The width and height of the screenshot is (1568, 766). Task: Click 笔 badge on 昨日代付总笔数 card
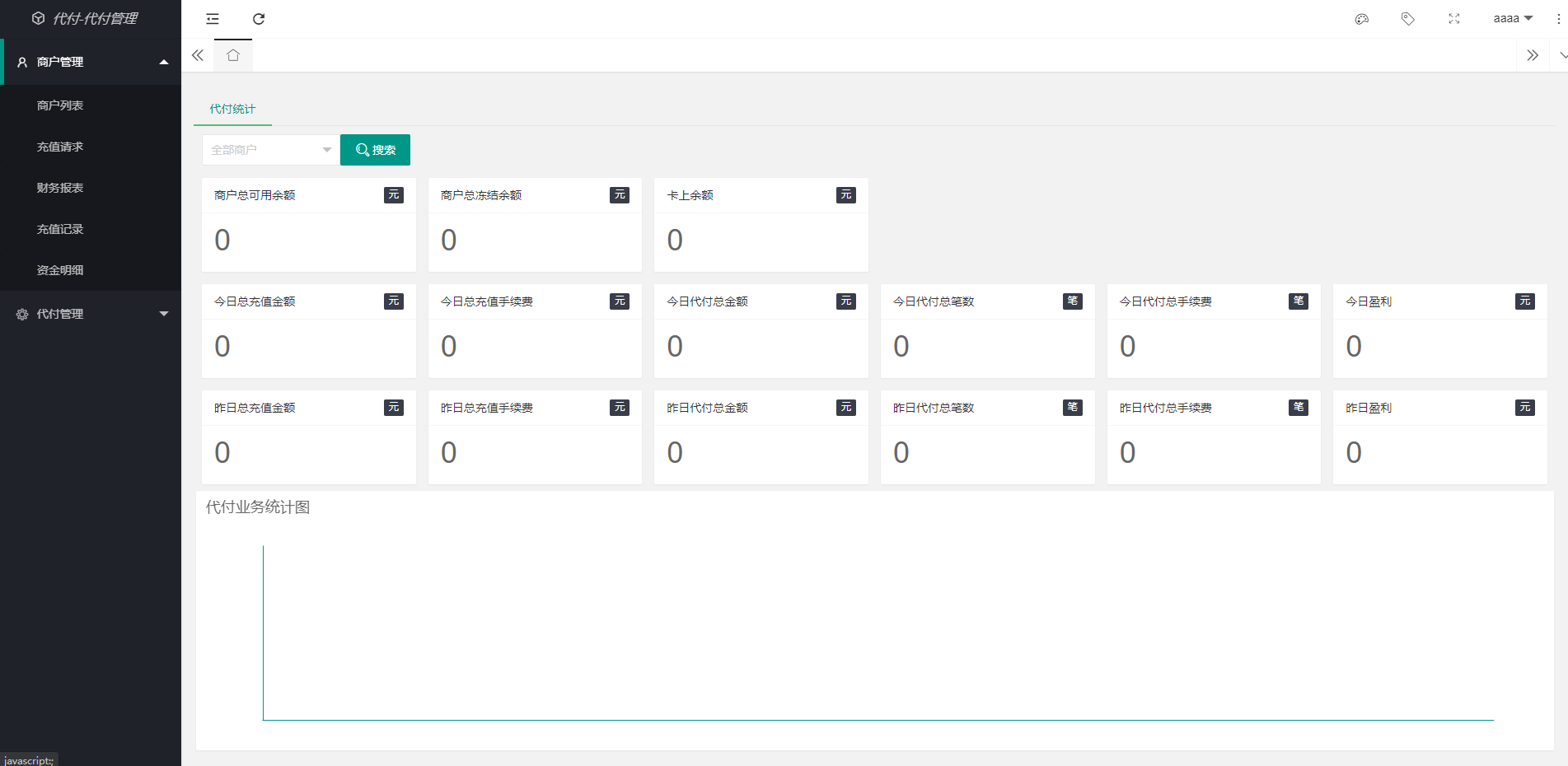point(1073,408)
